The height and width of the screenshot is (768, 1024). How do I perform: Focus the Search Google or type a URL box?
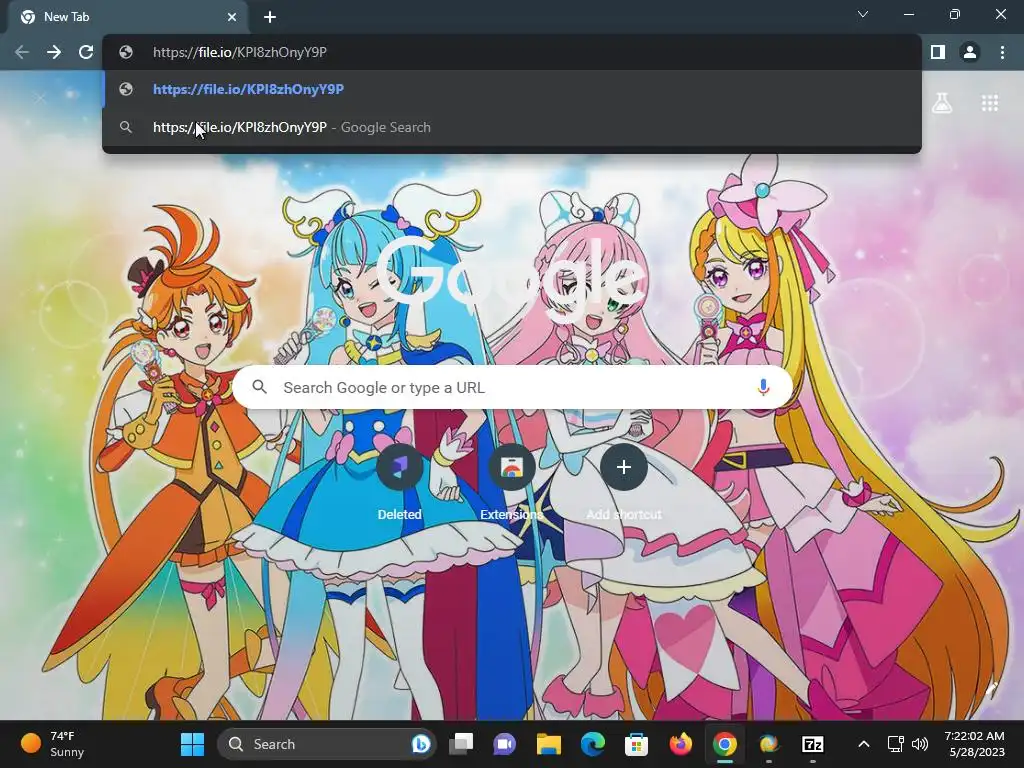click(x=513, y=387)
